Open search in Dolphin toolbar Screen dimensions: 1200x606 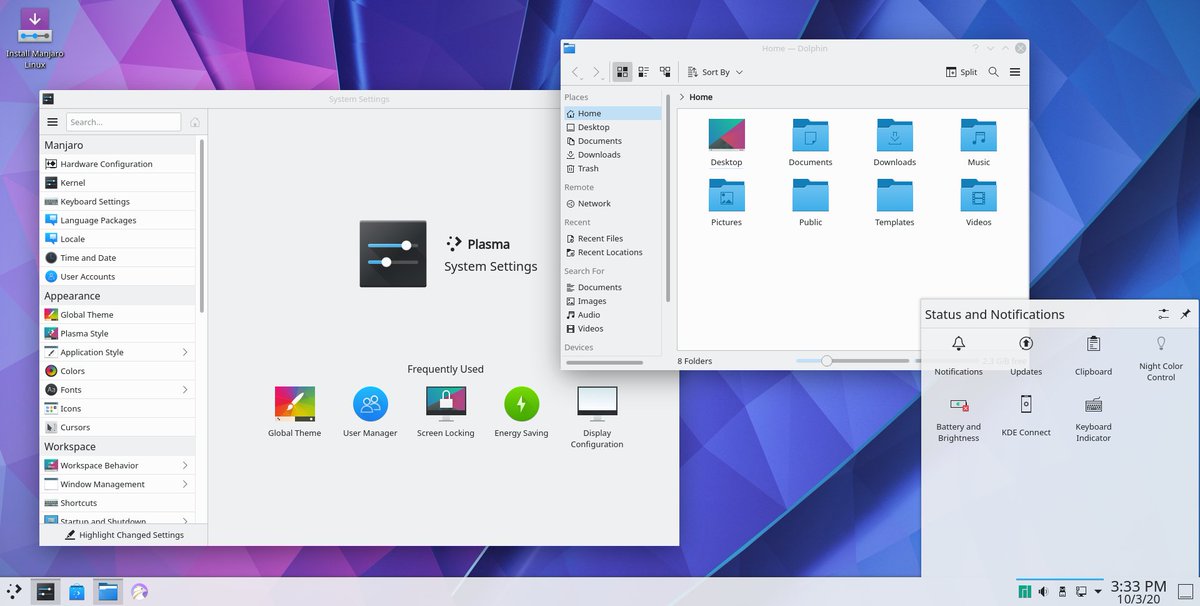click(993, 72)
